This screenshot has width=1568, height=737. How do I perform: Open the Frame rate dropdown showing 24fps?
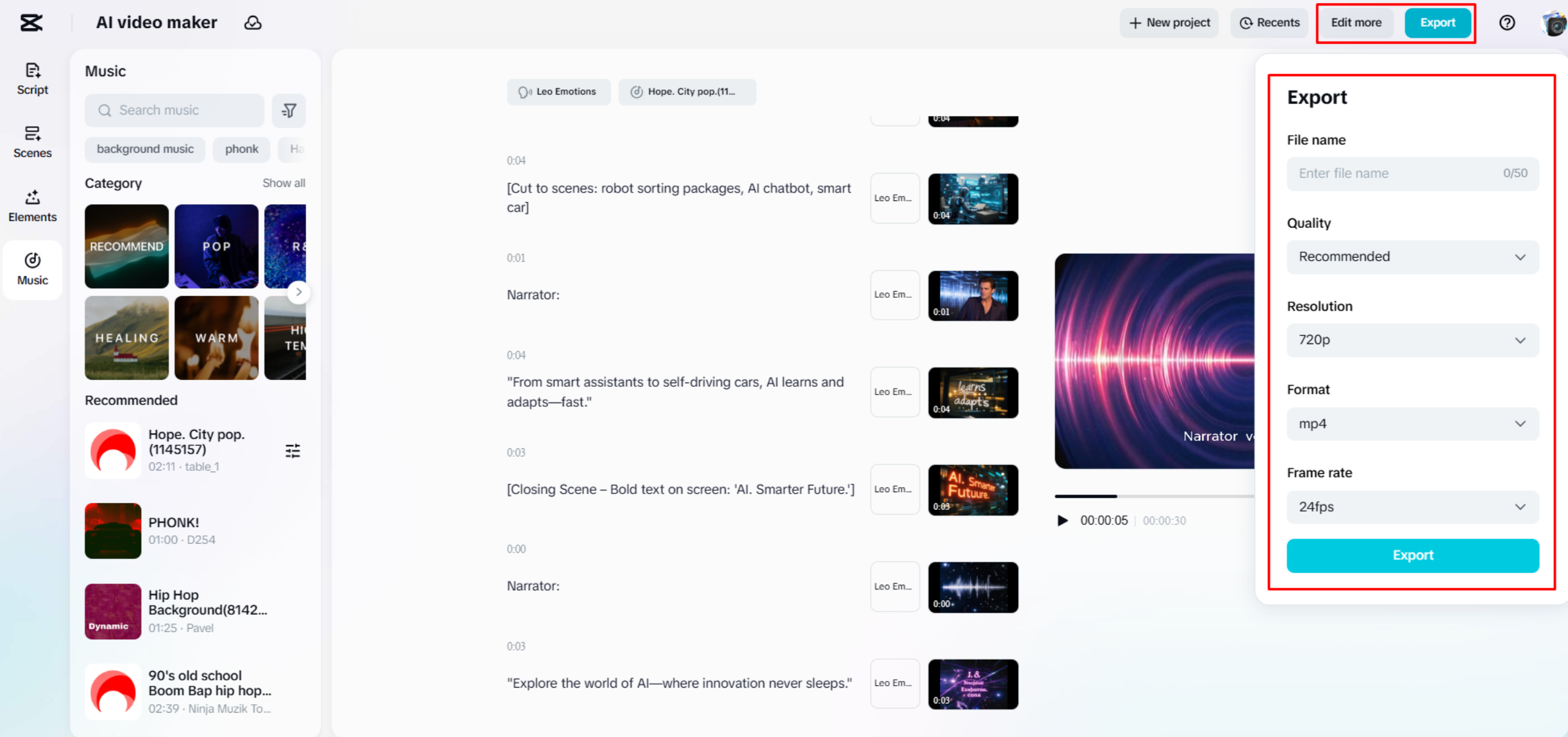(x=1412, y=507)
